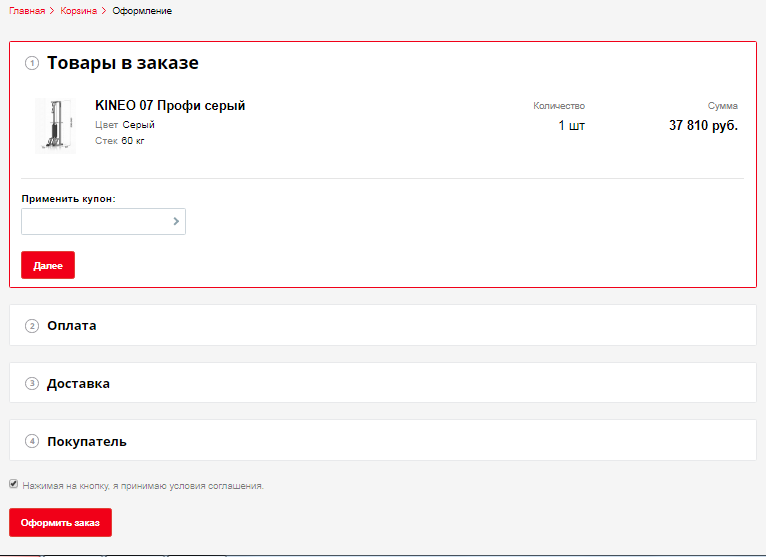Viewport: 766px width, 557px height.
Task: Expand the Покупатель section
Action: click(383, 440)
